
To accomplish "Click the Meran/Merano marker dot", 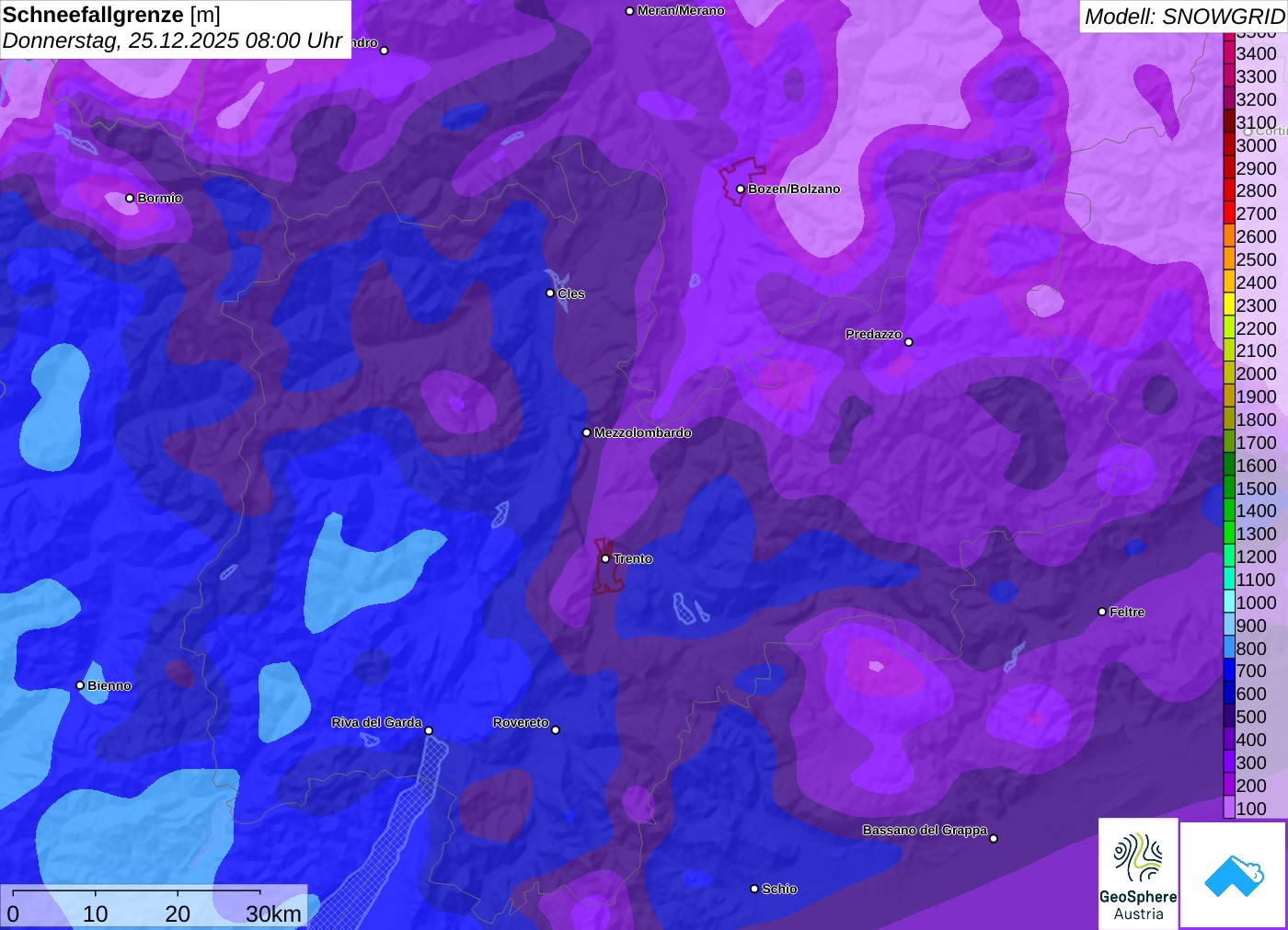I will (629, 11).
